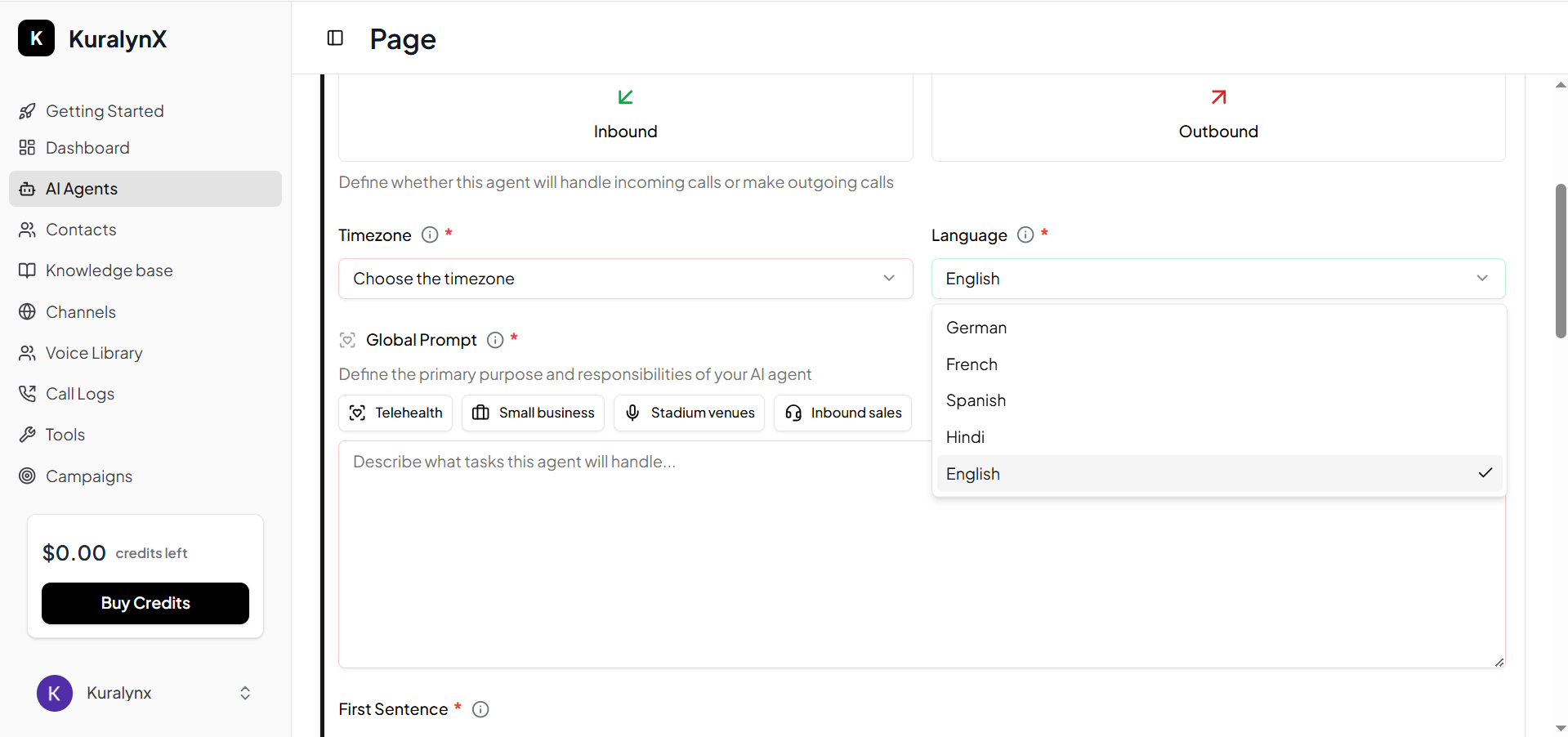Select the Inbound call direction card
This screenshot has width=1568, height=737.
625,114
